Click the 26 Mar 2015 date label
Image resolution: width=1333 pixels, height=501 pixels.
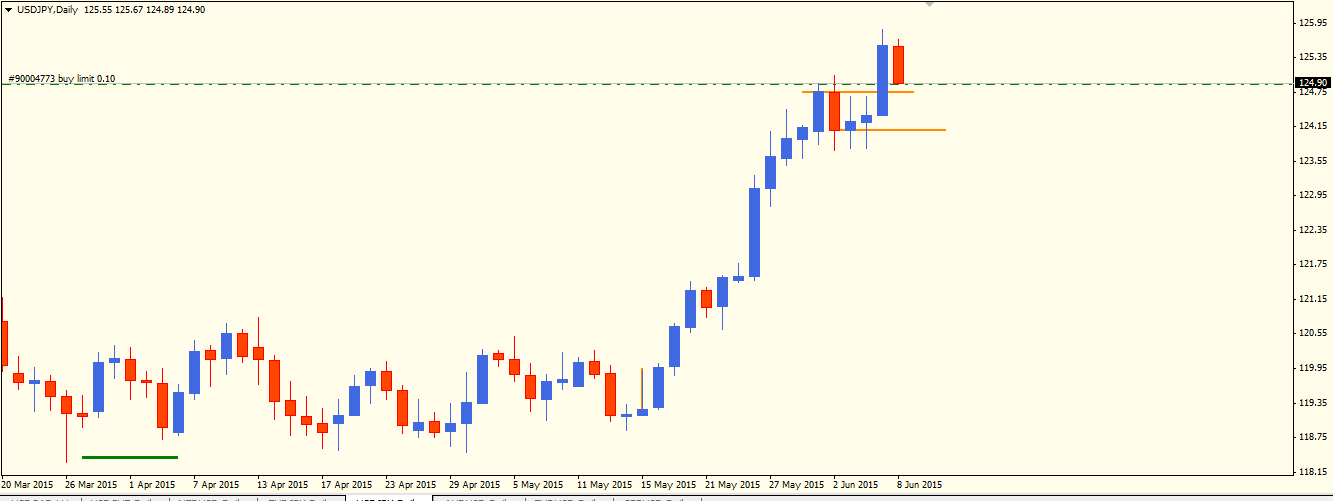pyautogui.click(x=91, y=484)
